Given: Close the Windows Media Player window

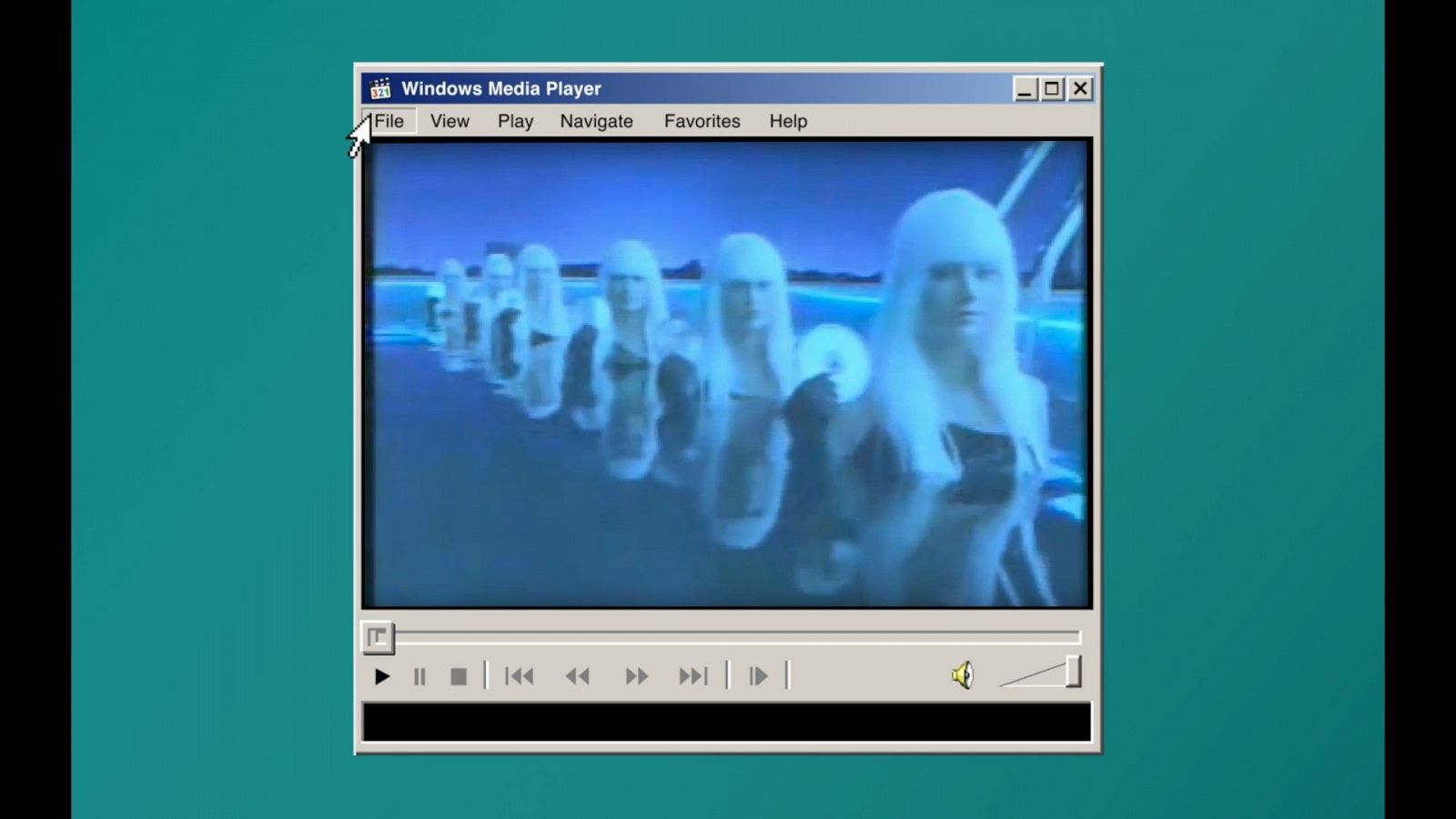Looking at the screenshot, I should point(1080,88).
